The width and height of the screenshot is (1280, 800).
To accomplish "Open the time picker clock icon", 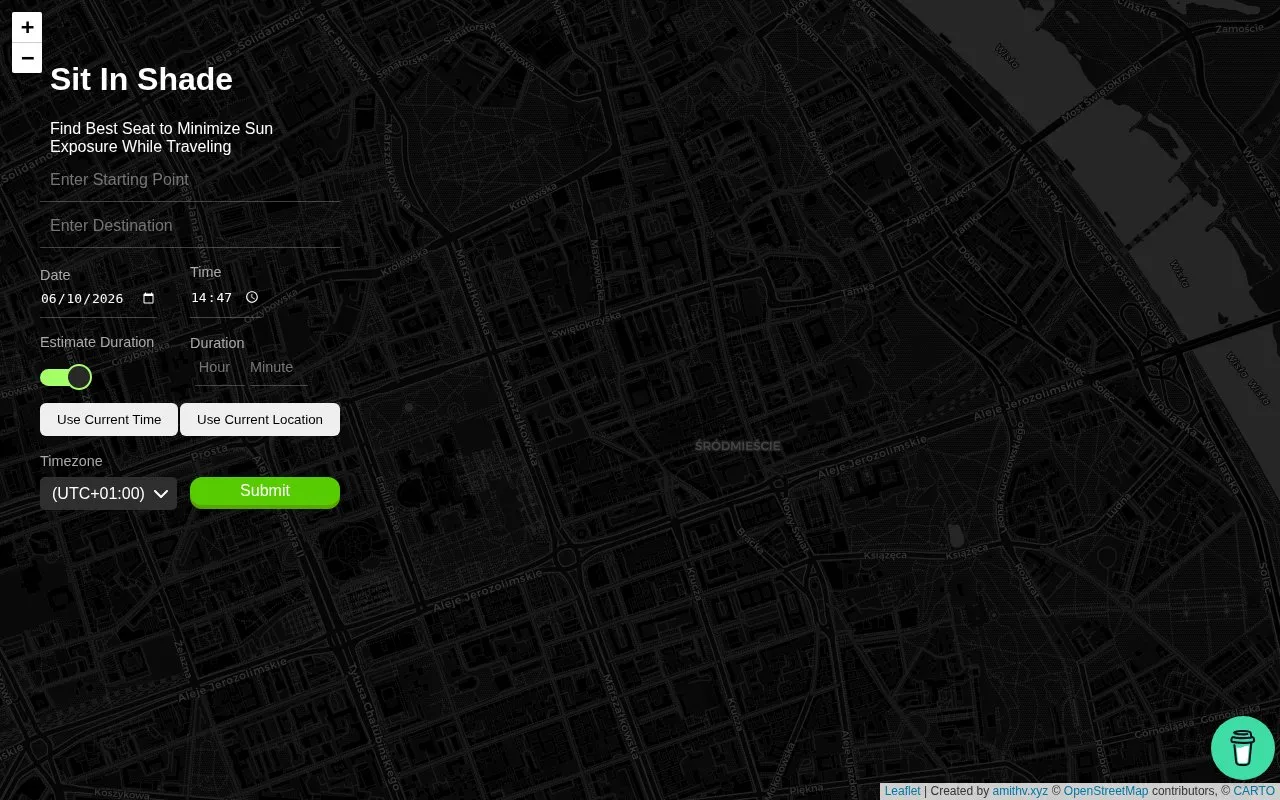I will [x=252, y=297].
